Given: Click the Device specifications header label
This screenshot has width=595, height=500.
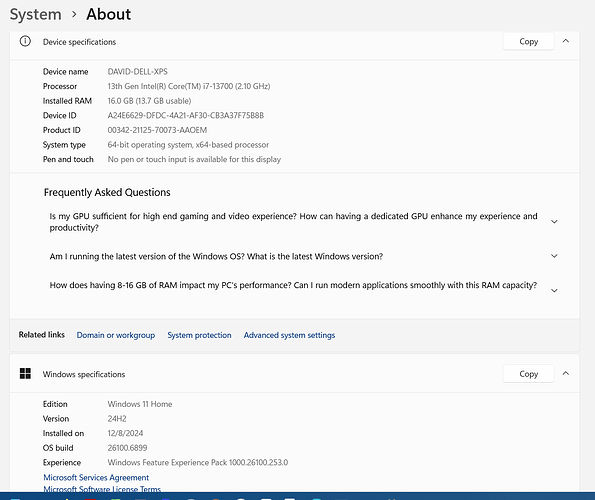Looking at the screenshot, I should 79,42.
